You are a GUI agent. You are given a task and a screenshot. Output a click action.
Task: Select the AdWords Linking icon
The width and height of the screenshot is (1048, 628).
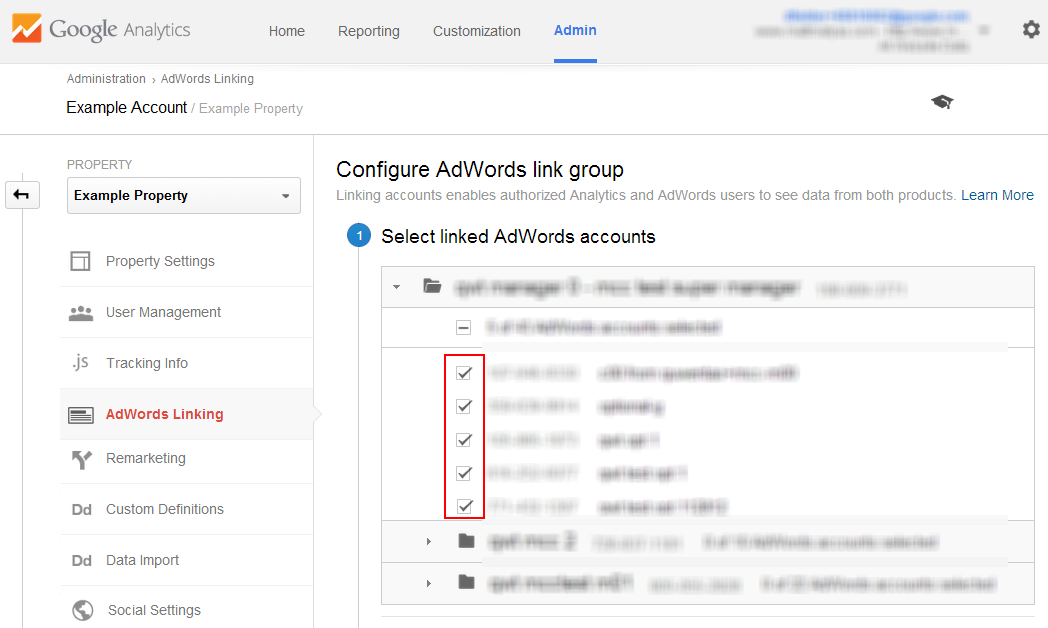[x=80, y=413]
